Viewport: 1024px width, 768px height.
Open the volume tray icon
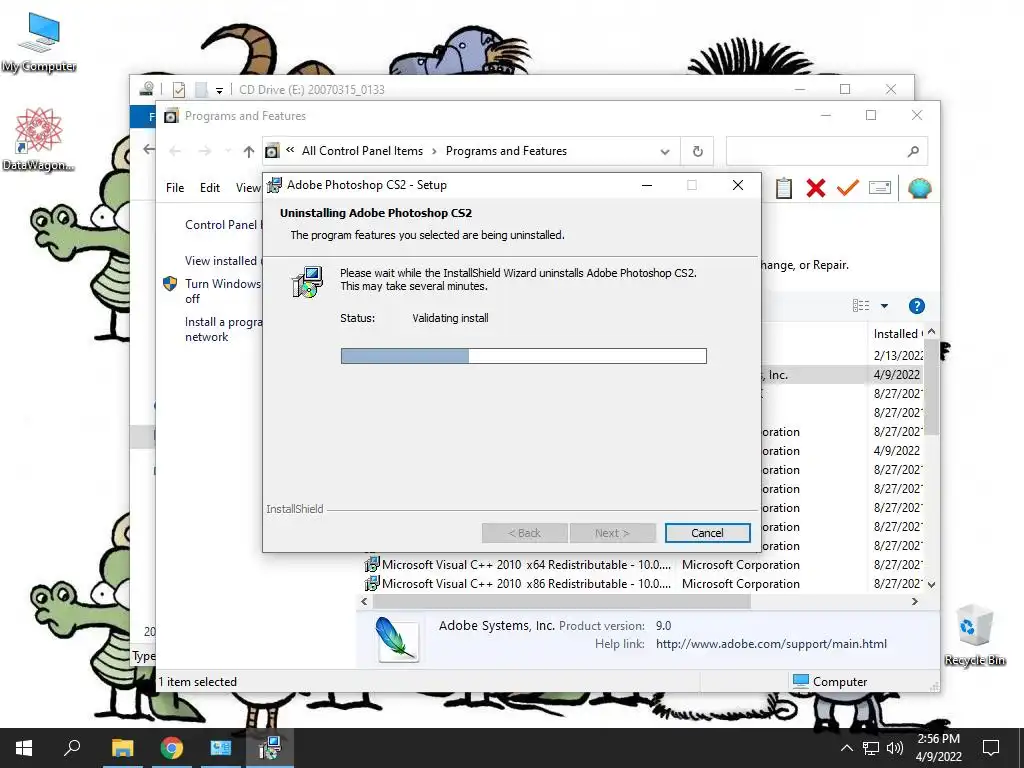click(895, 748)
